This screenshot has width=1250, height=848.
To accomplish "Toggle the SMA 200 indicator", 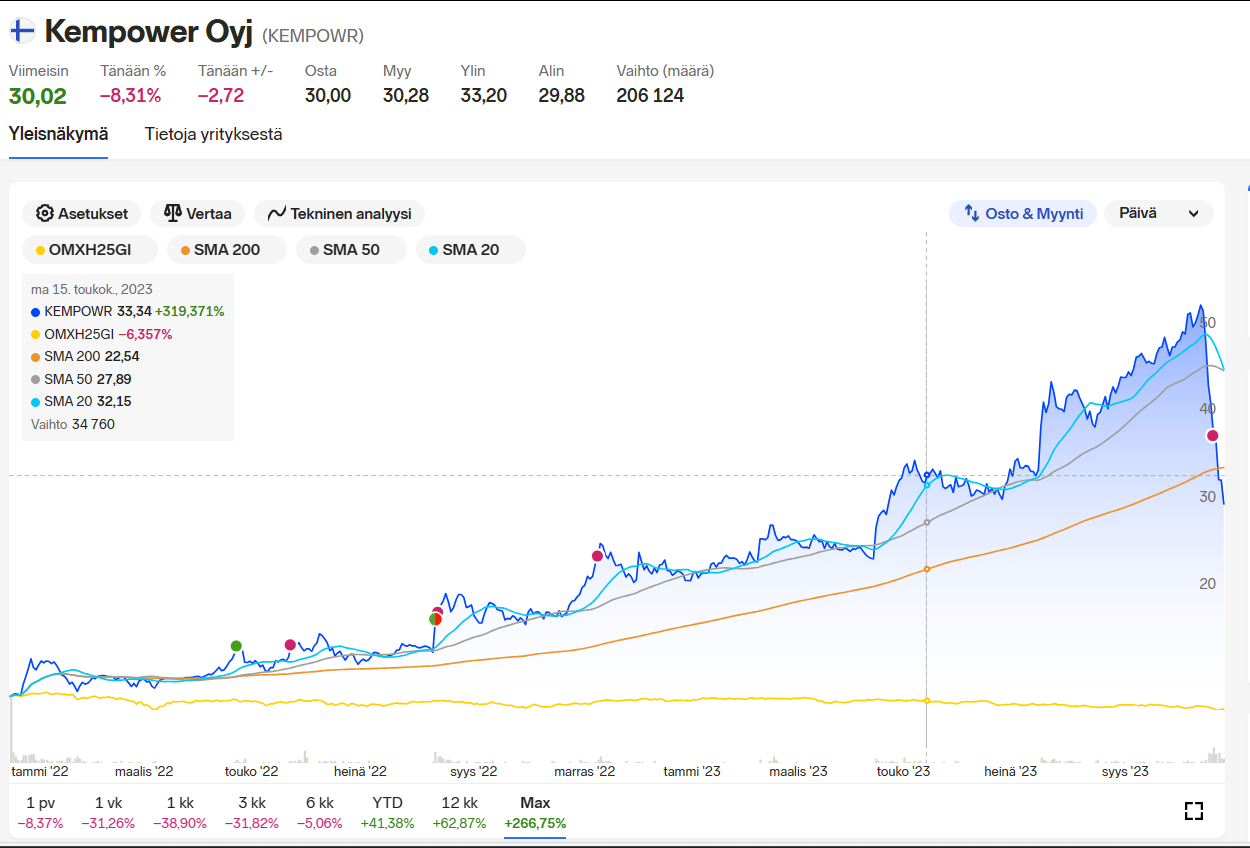I will point(226,250).
